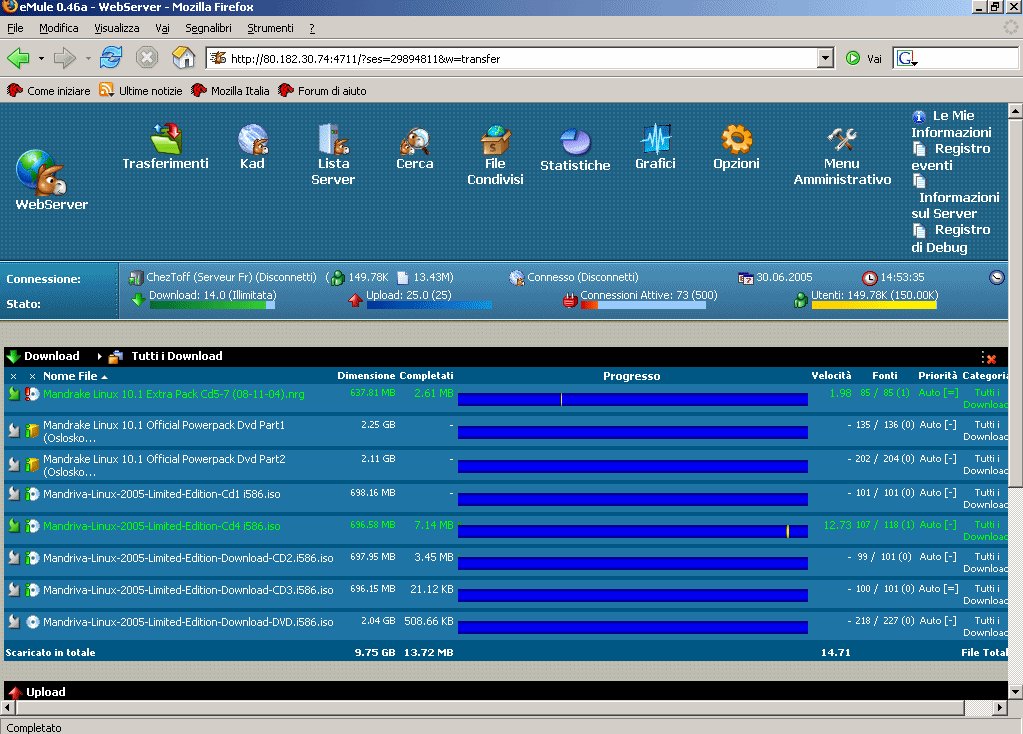Viewport: 1023px width, 734px height.
Task: Click file type icon of Download-DVD.i586.iso row
Action: [33, 622]
